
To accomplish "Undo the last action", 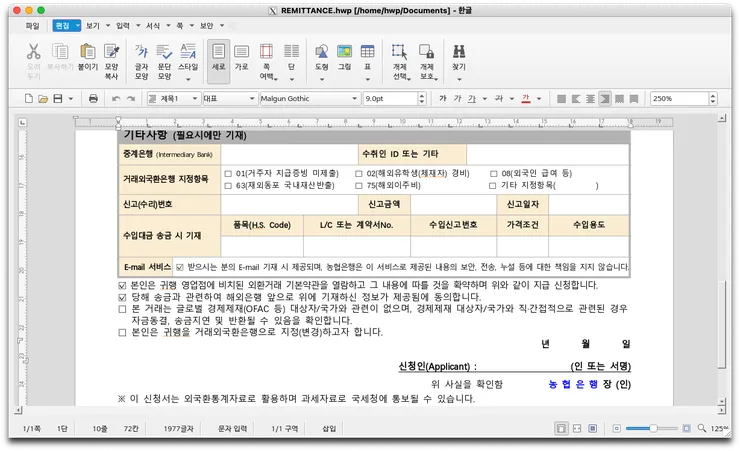I will click(116, 99).
